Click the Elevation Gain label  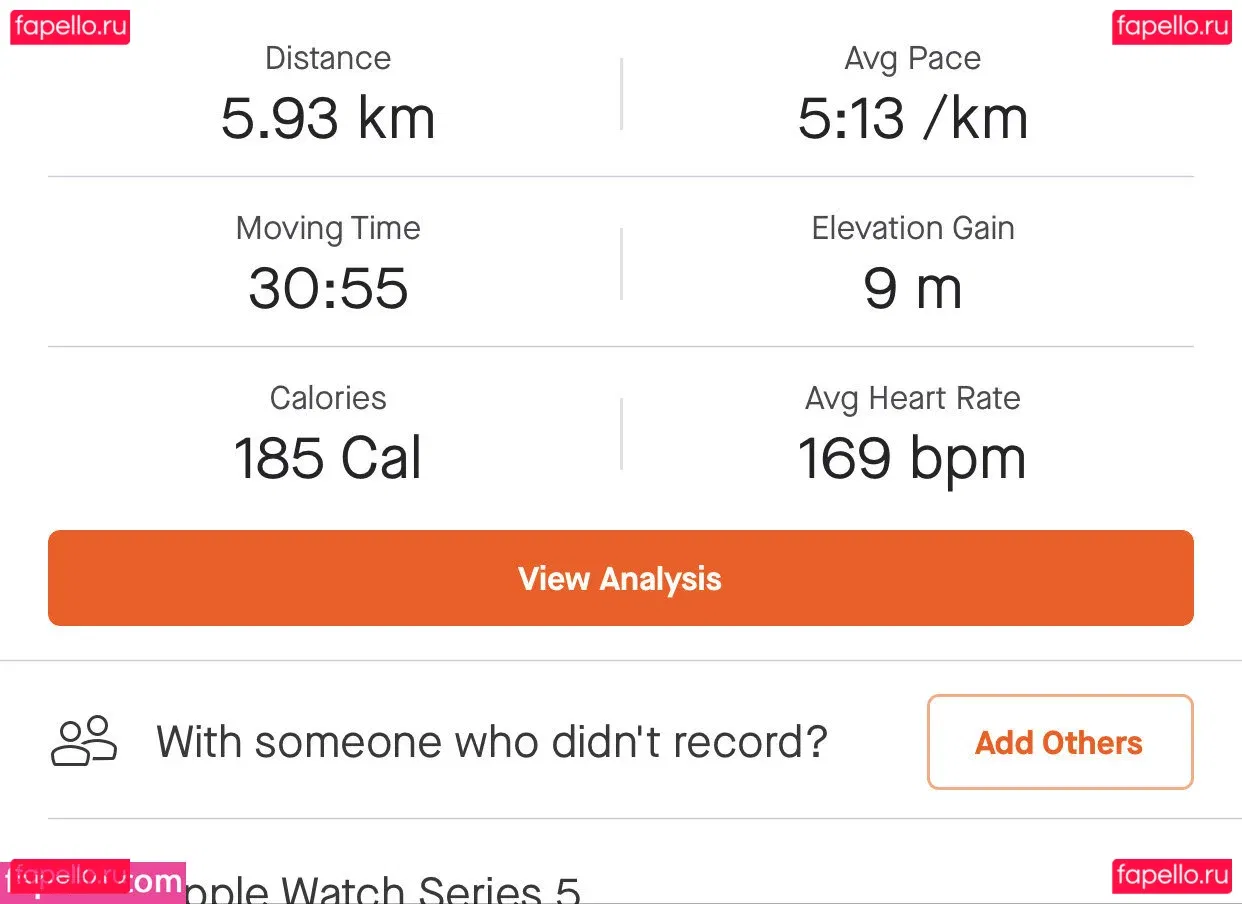click(x=912, y=228)
